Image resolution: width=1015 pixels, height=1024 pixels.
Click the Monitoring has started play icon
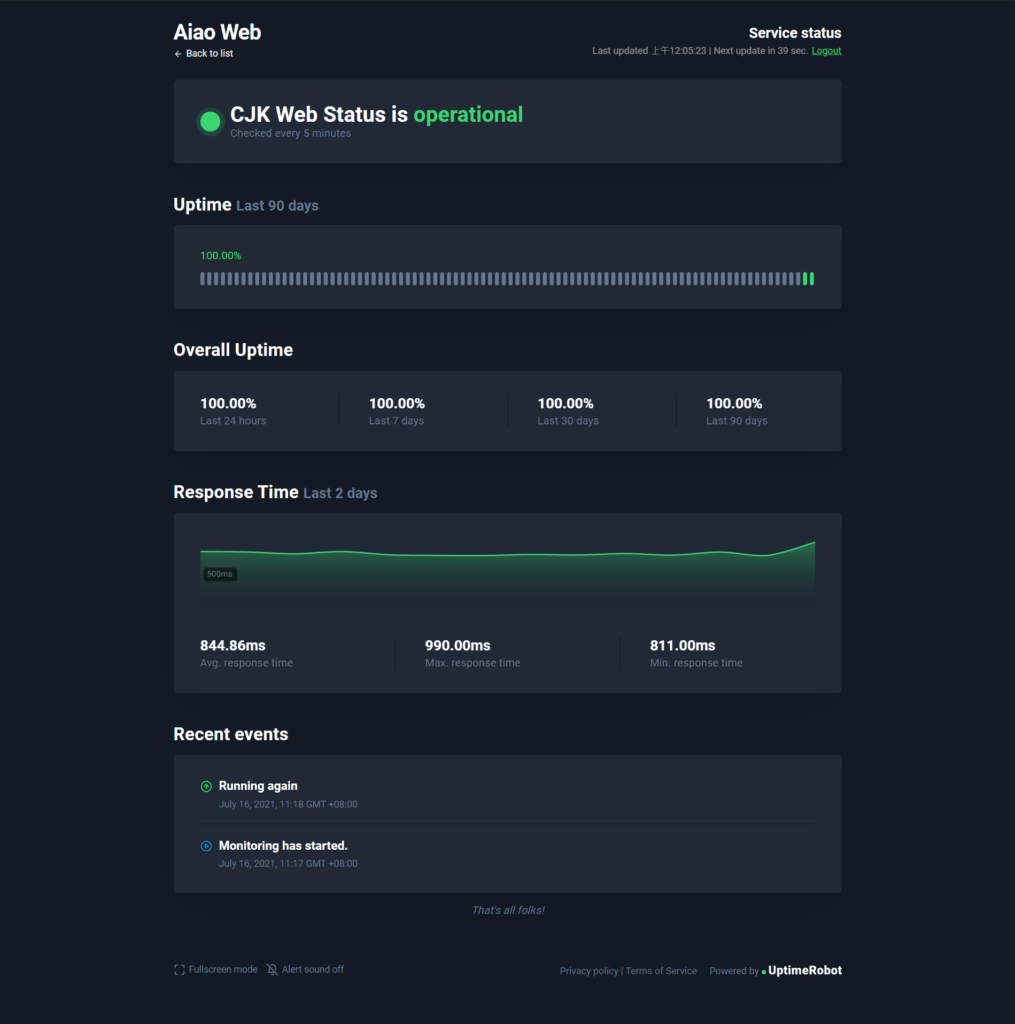point(206,846)
